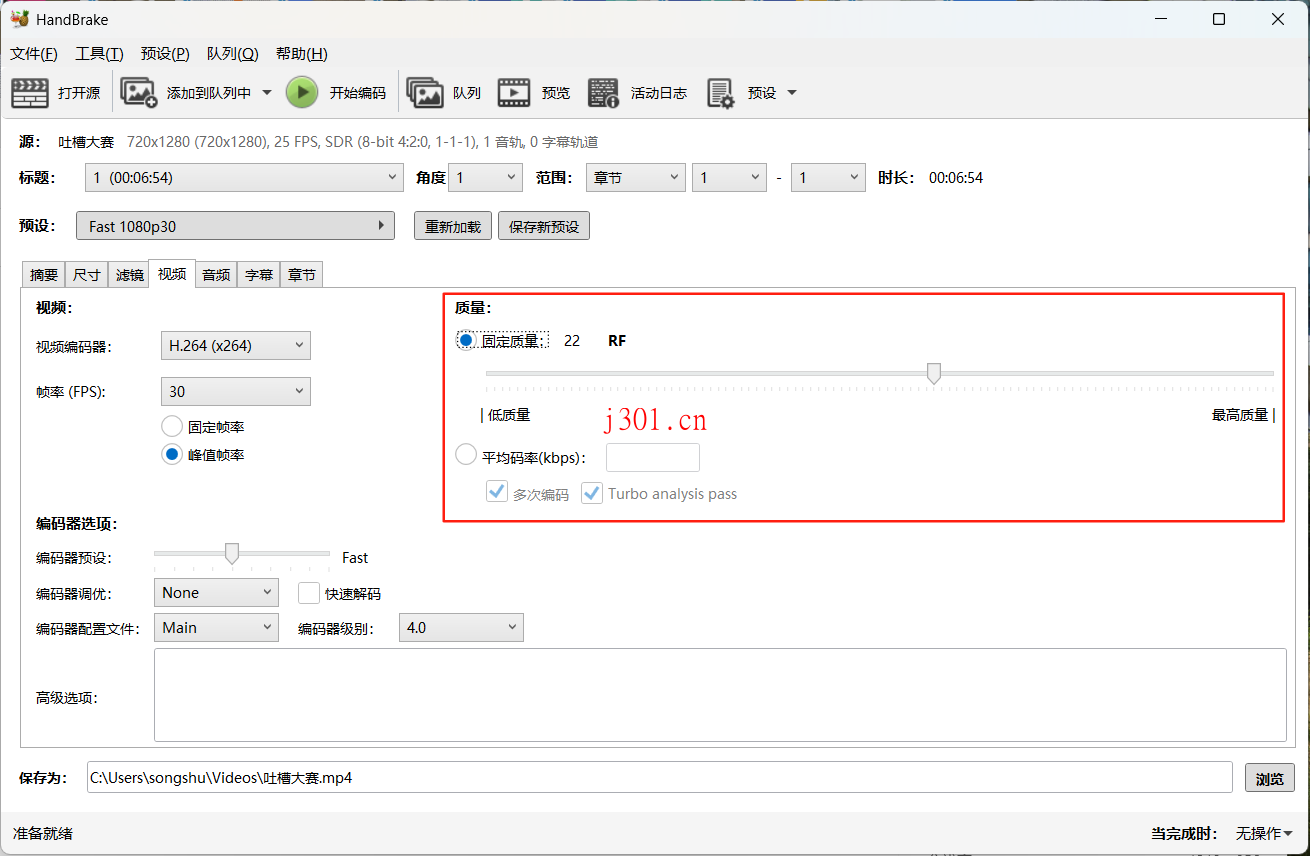
Task: Open the encoder profile Main dropdown
Action: (x=216, y=628)
